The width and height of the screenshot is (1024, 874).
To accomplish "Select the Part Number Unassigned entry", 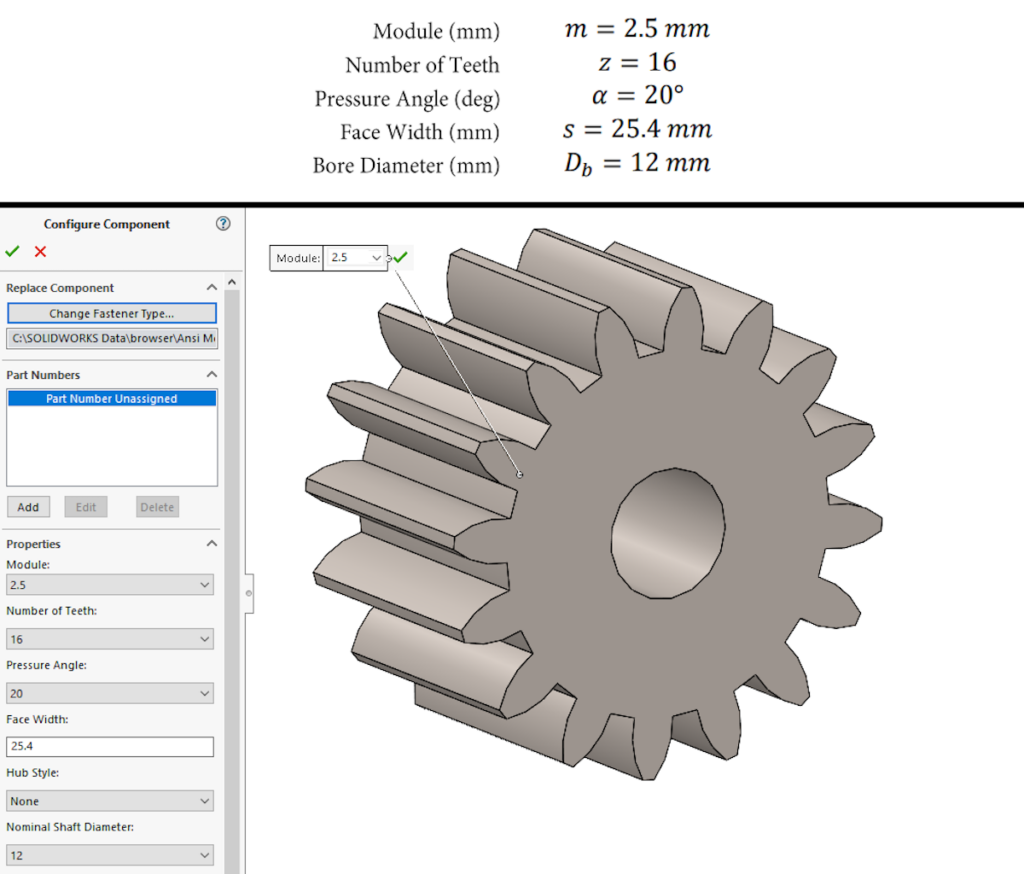I will (x=111, y=398).
